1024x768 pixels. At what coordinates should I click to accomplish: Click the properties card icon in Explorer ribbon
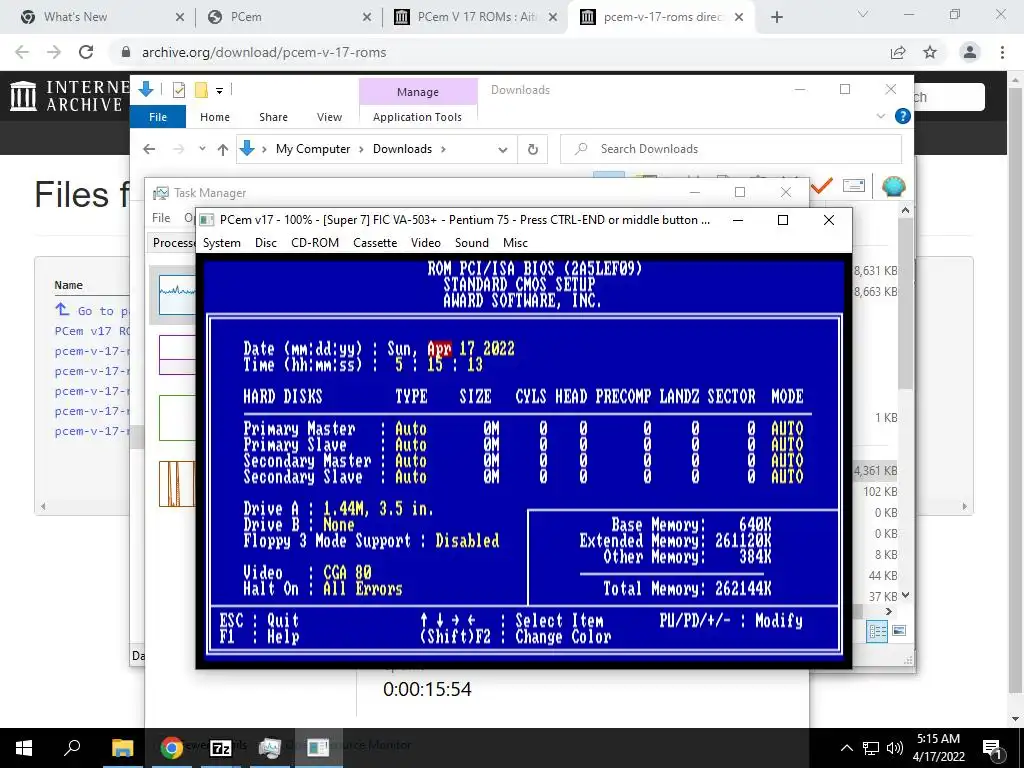click(854, 186)
